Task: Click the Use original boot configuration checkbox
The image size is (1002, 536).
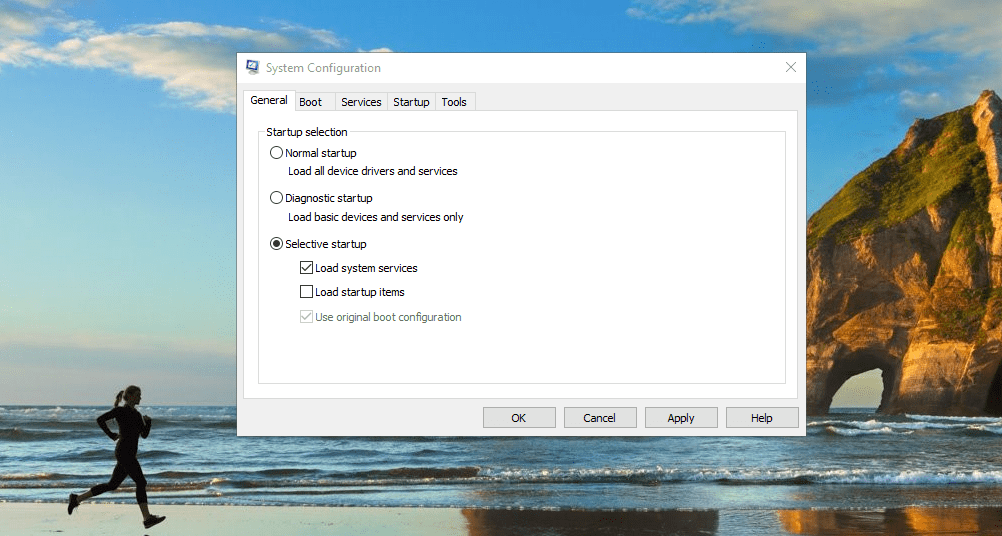Action: (307, 317)
